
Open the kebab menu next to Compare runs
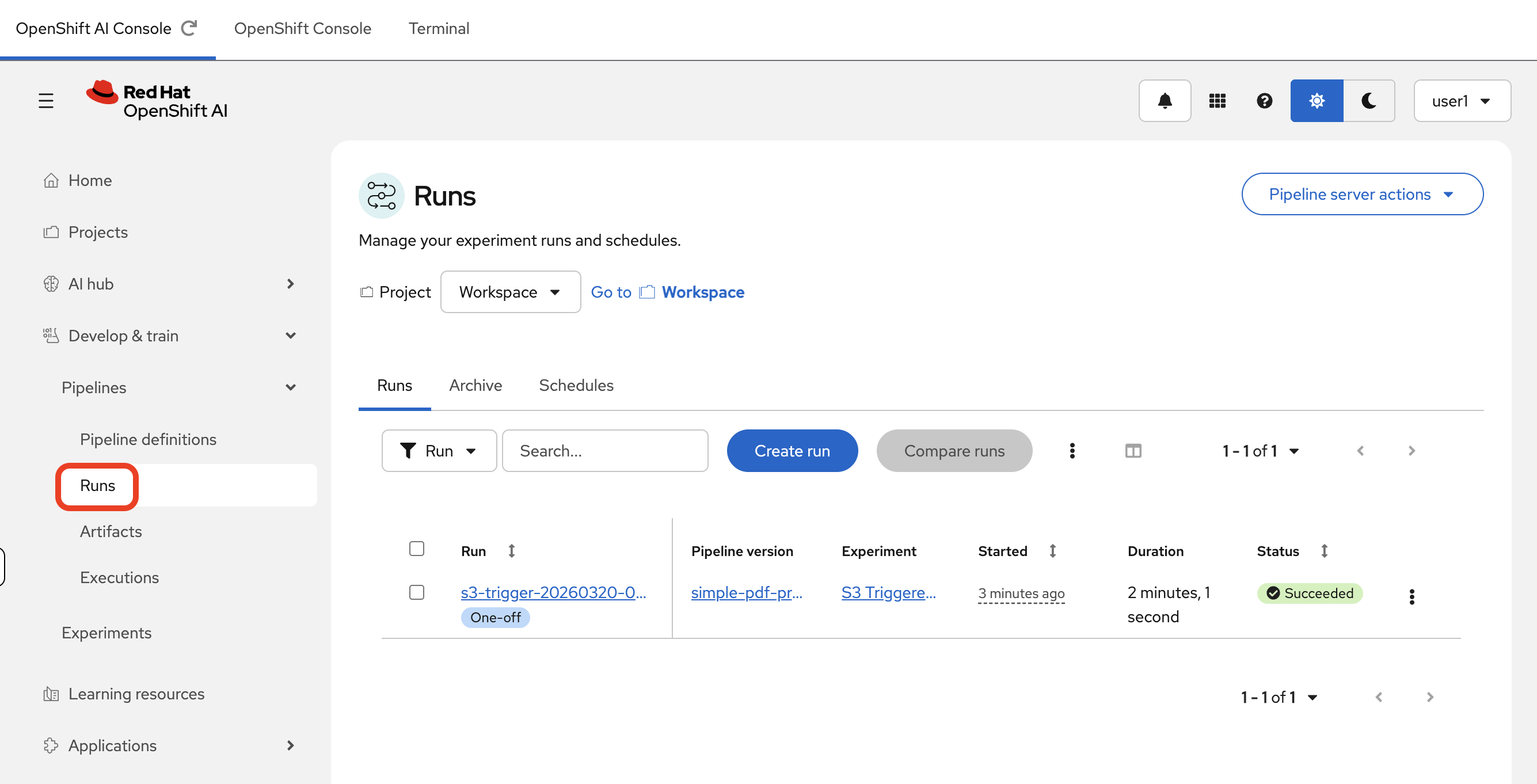(1072, 451)
